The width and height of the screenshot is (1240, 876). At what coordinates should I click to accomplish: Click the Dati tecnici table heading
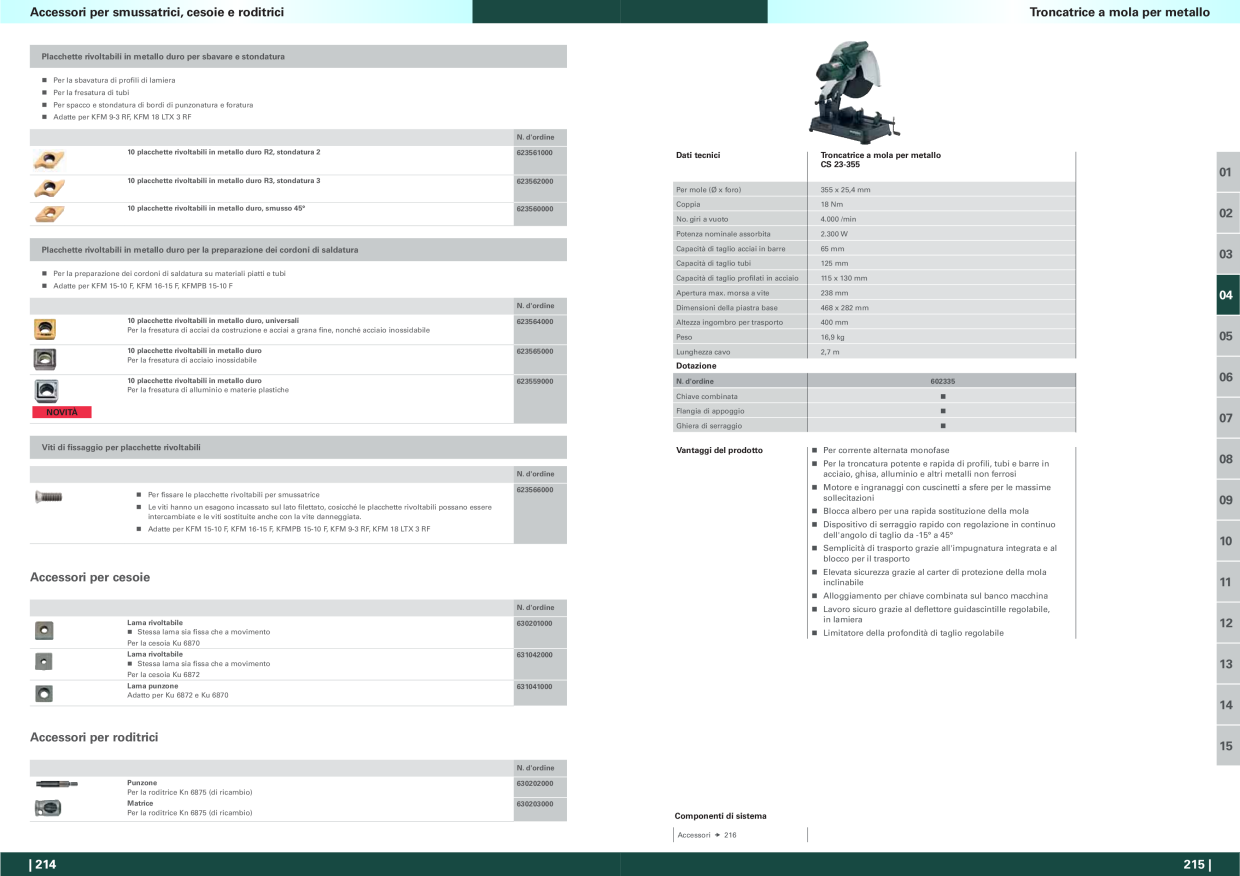[698, 155]
